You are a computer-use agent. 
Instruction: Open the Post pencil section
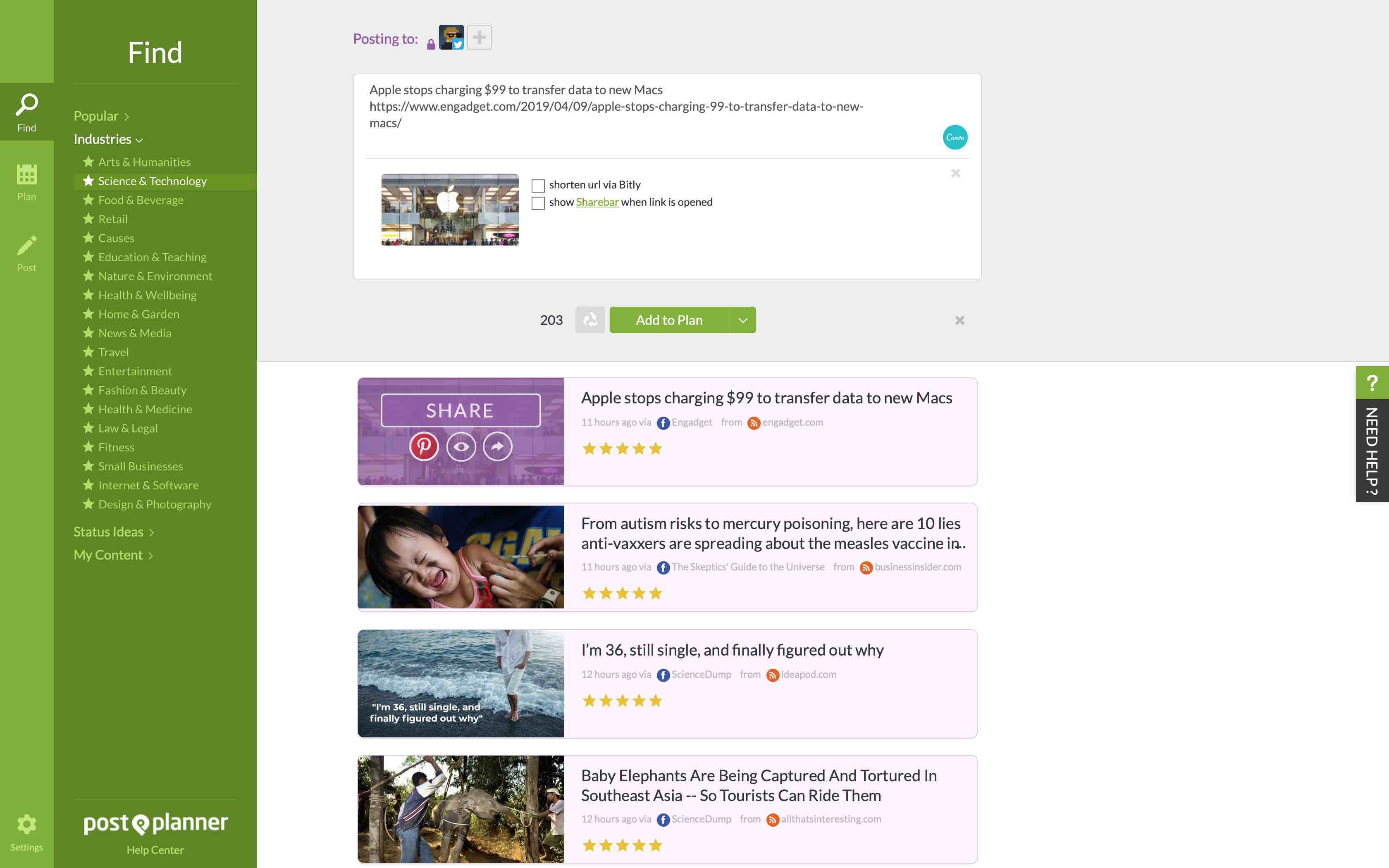pos(26,253)
